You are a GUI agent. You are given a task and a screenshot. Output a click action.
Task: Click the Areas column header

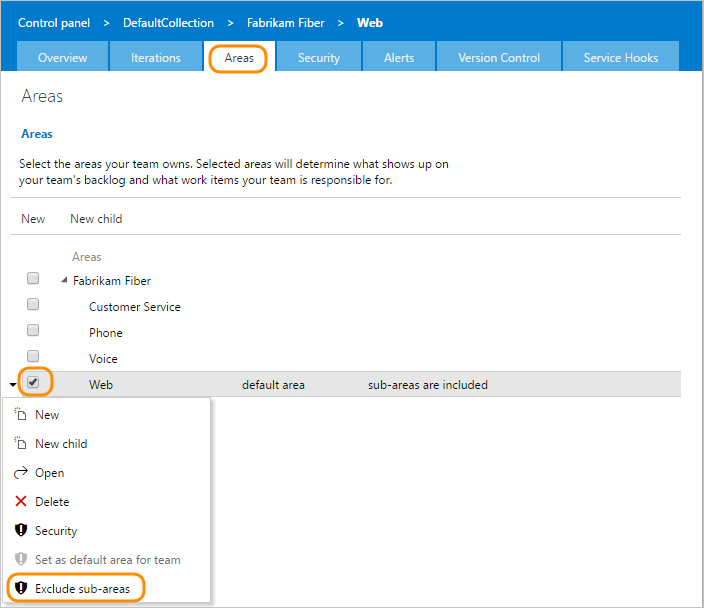87,257
